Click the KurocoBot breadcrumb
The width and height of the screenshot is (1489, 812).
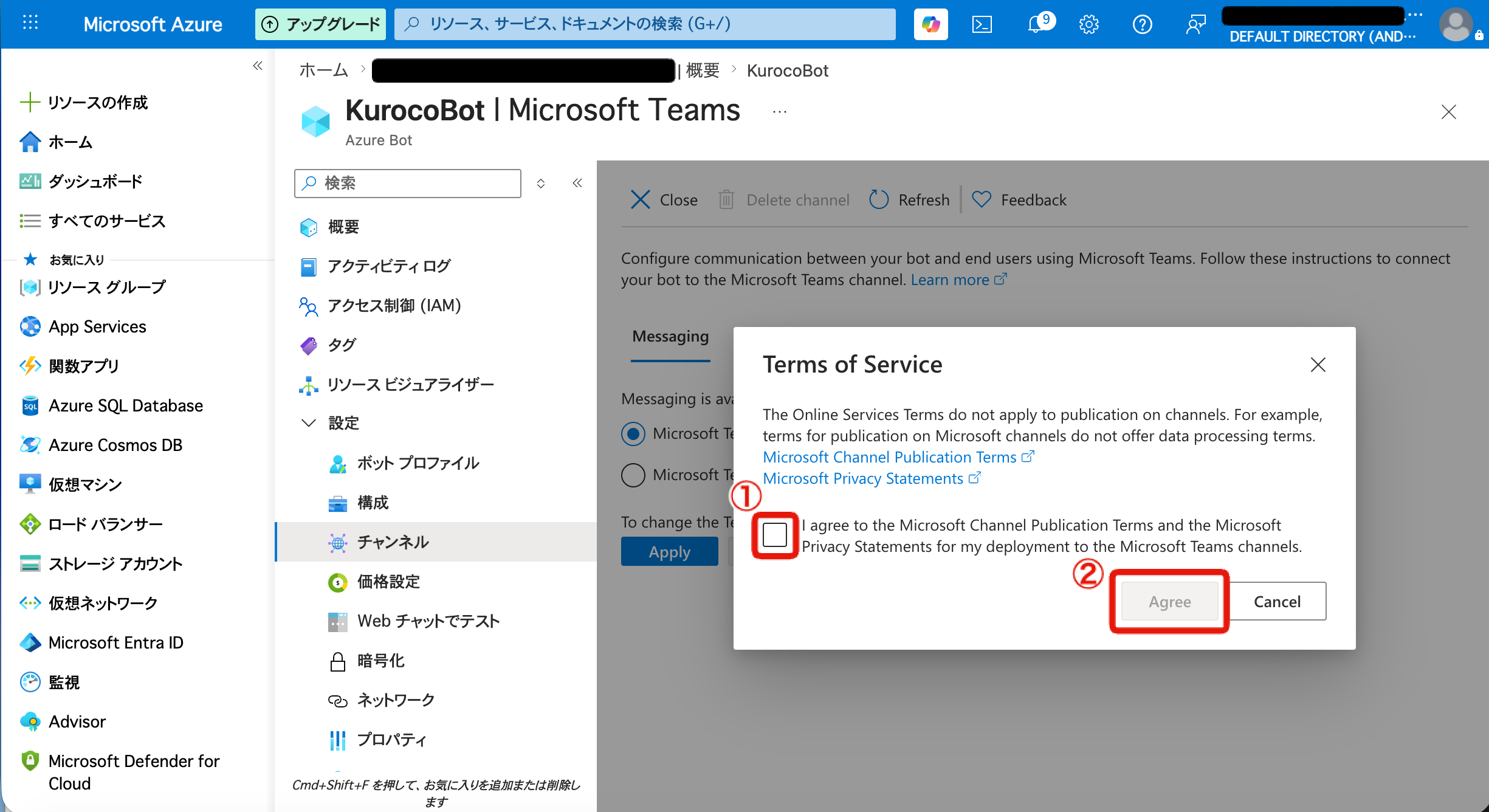[787, 71]
